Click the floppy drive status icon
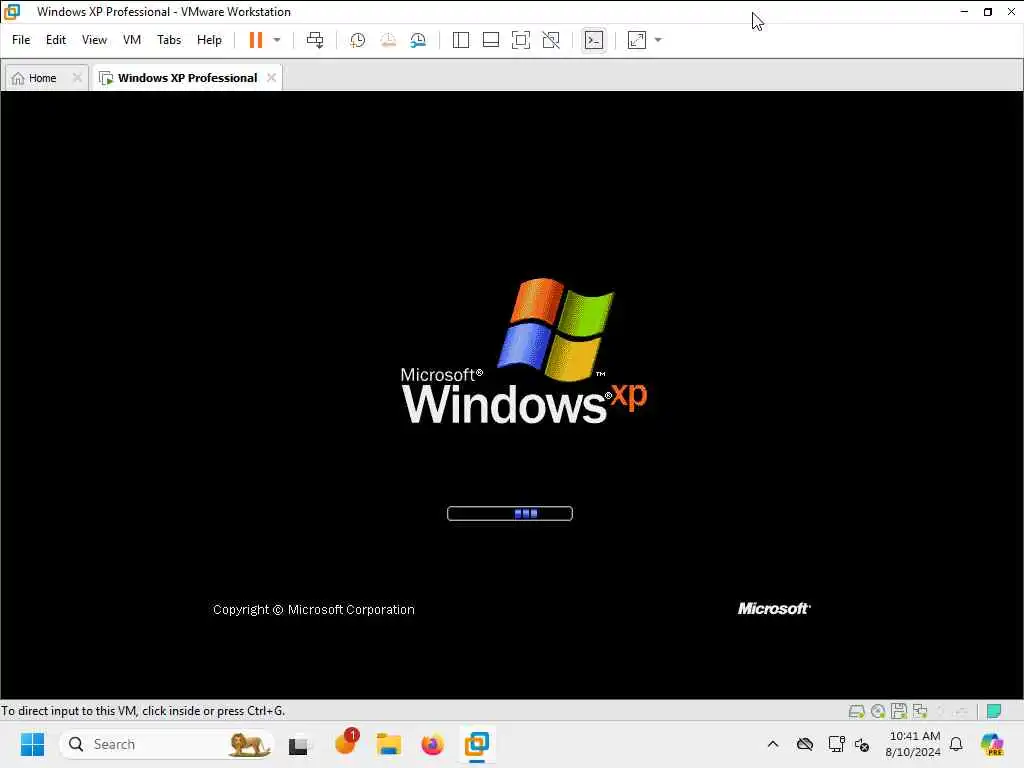The width and height of the screenshot is (1024, 768). coord(899,711)
